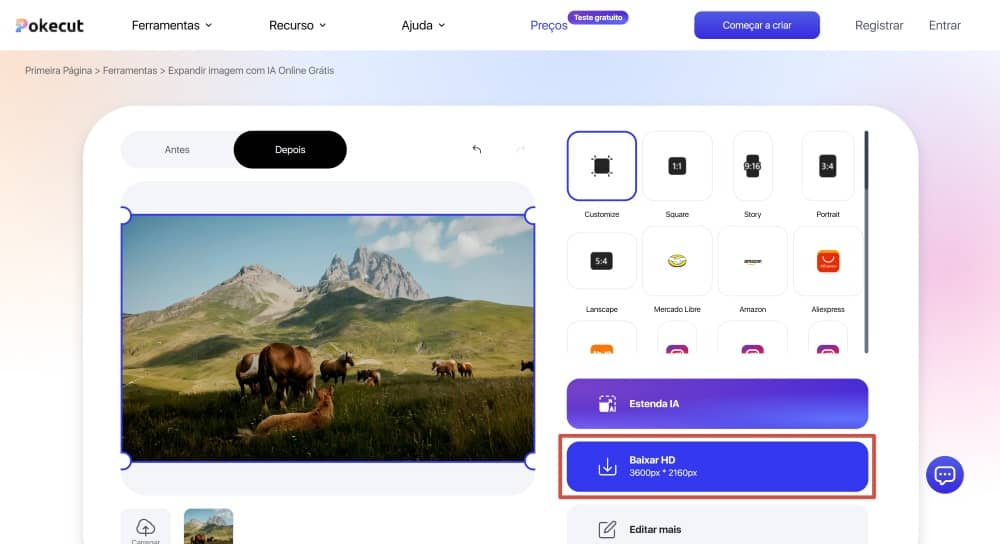This screenshot has height=544, width=1000.
Task: Select the Portrait 3:4 preset
Action: pos(828,166)
